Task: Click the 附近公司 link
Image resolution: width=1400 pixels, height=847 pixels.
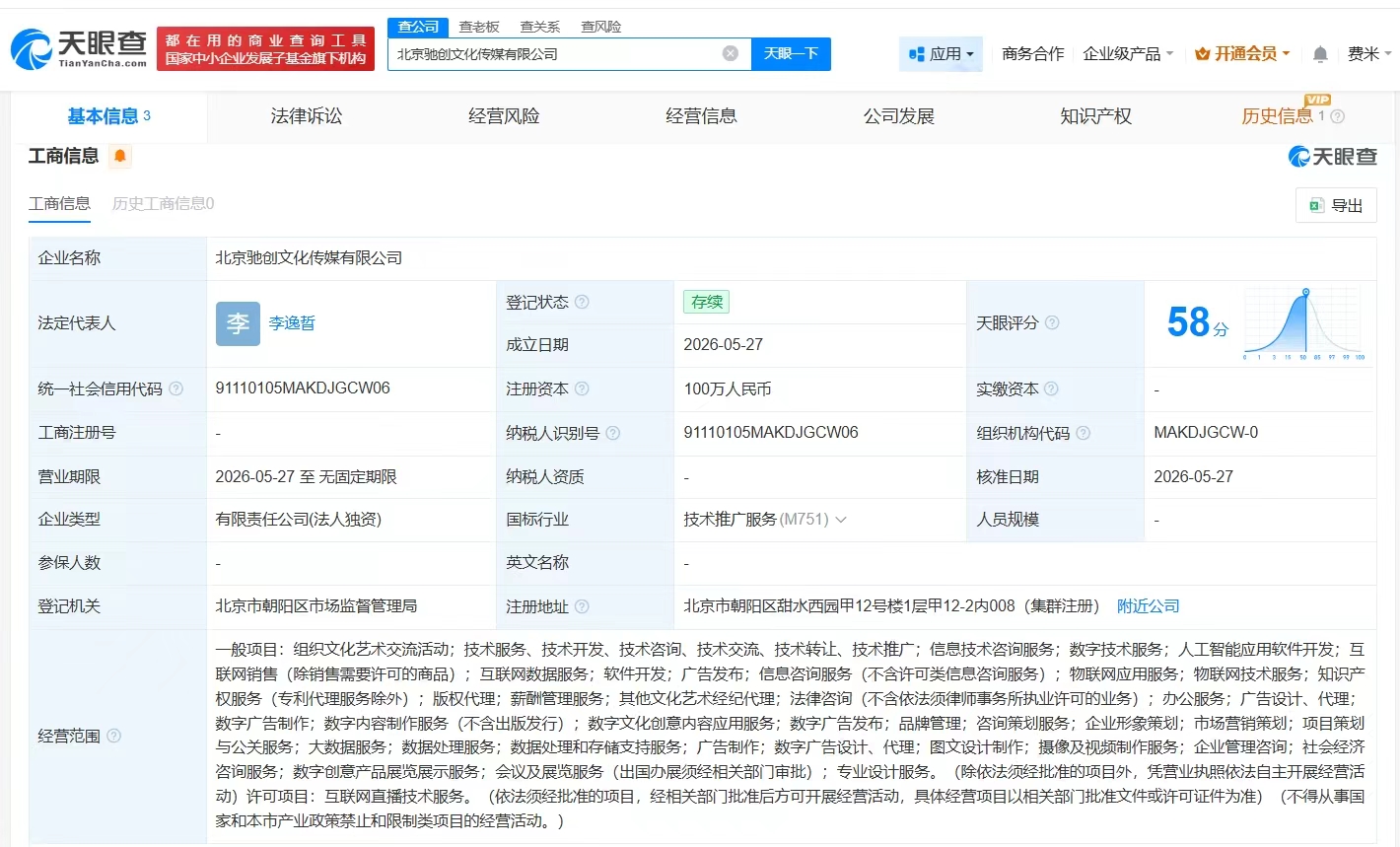Action: click(1149, 606)
